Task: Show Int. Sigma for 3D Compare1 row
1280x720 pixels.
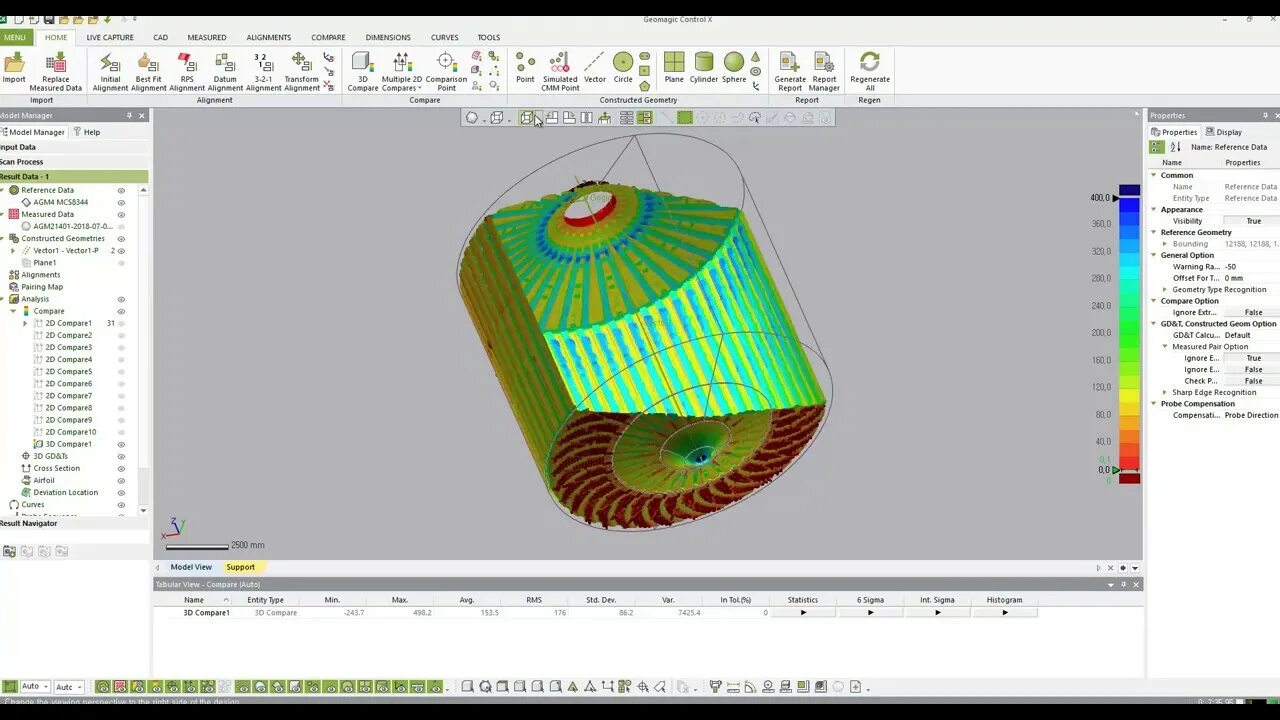Action: (x=937, y=612)
